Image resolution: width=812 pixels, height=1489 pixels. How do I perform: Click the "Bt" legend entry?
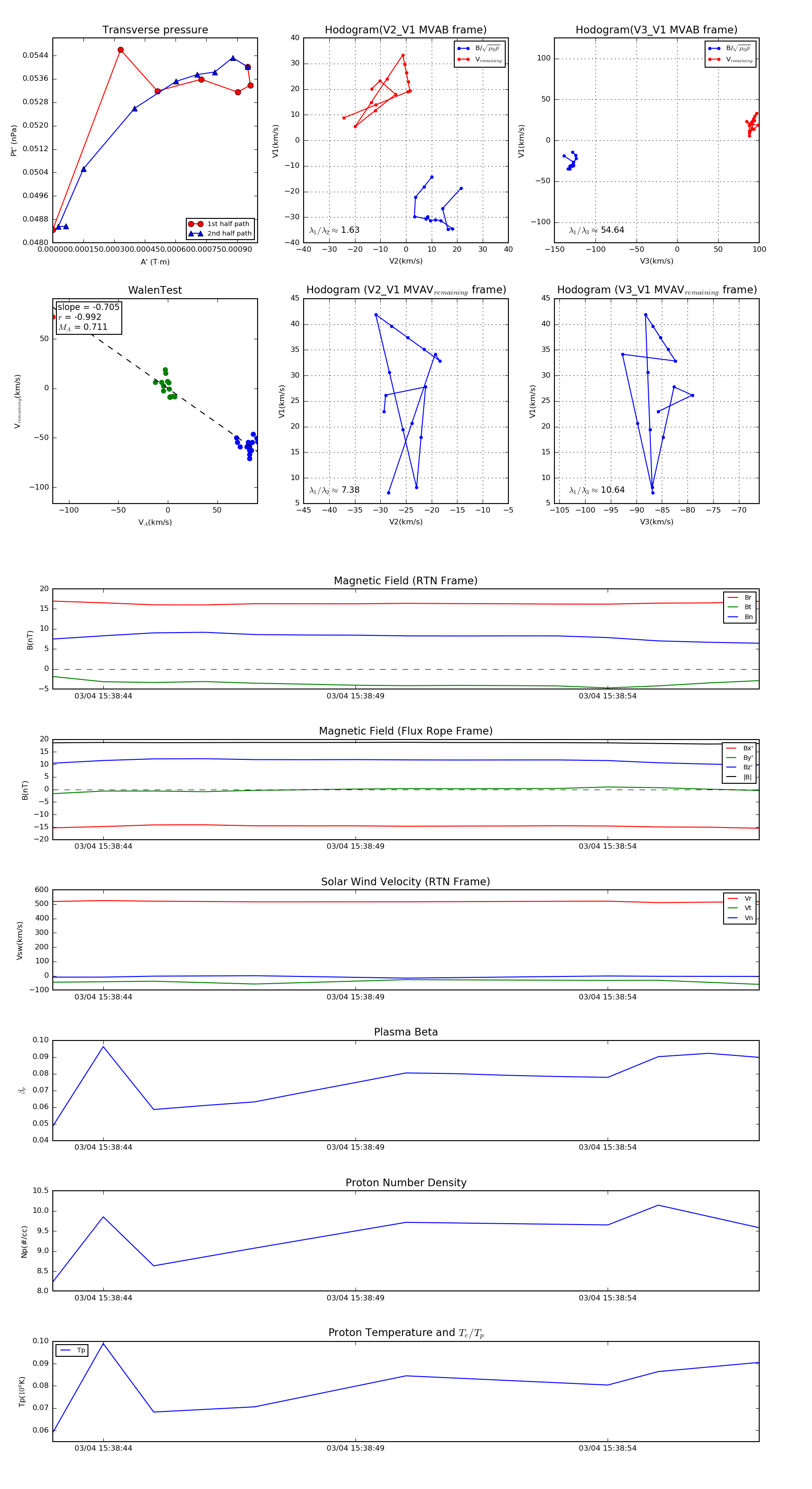click(x=740, y=607)
